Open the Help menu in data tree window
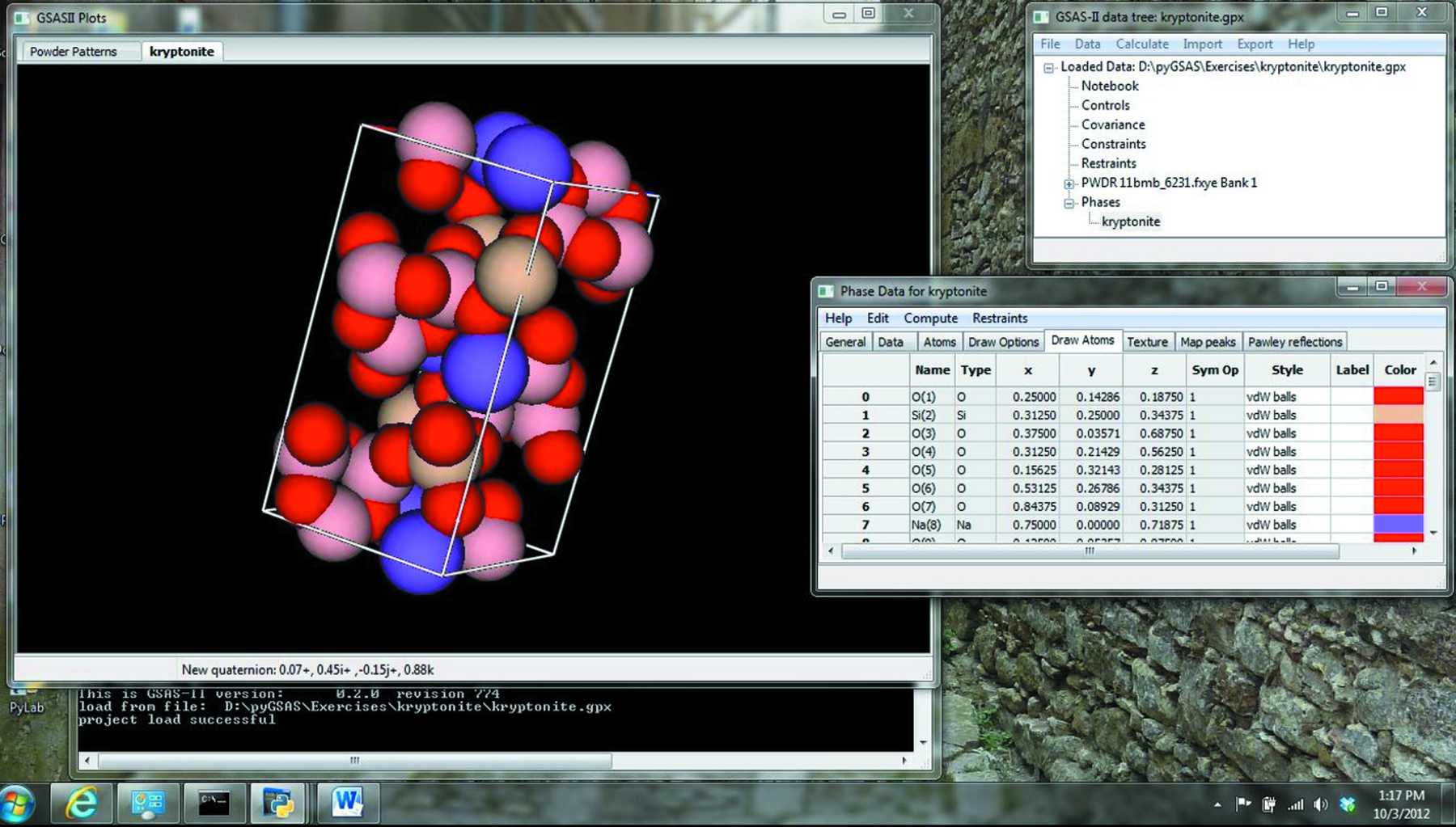The width and height of the screenshot is (1456, 827). click(1301, 44)
